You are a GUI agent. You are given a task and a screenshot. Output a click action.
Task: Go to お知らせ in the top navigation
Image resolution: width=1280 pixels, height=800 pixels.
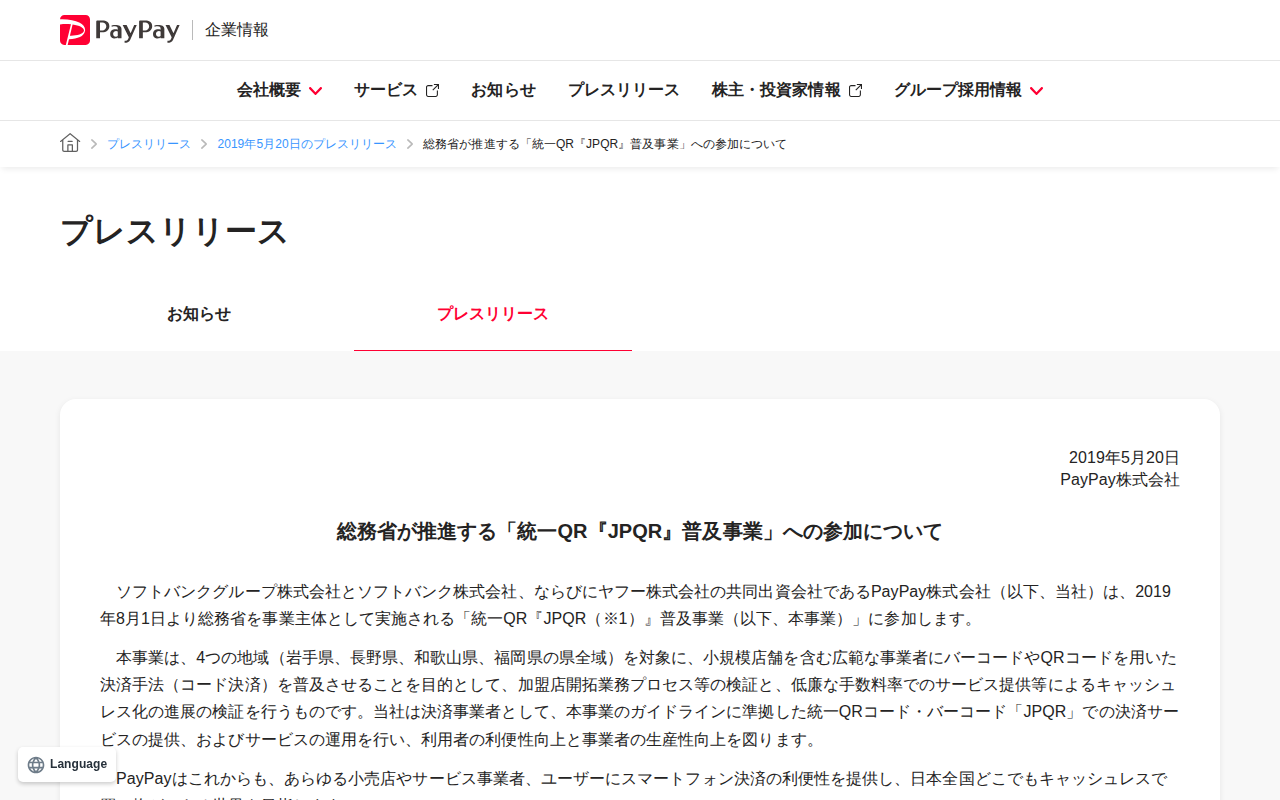point(503,90)
